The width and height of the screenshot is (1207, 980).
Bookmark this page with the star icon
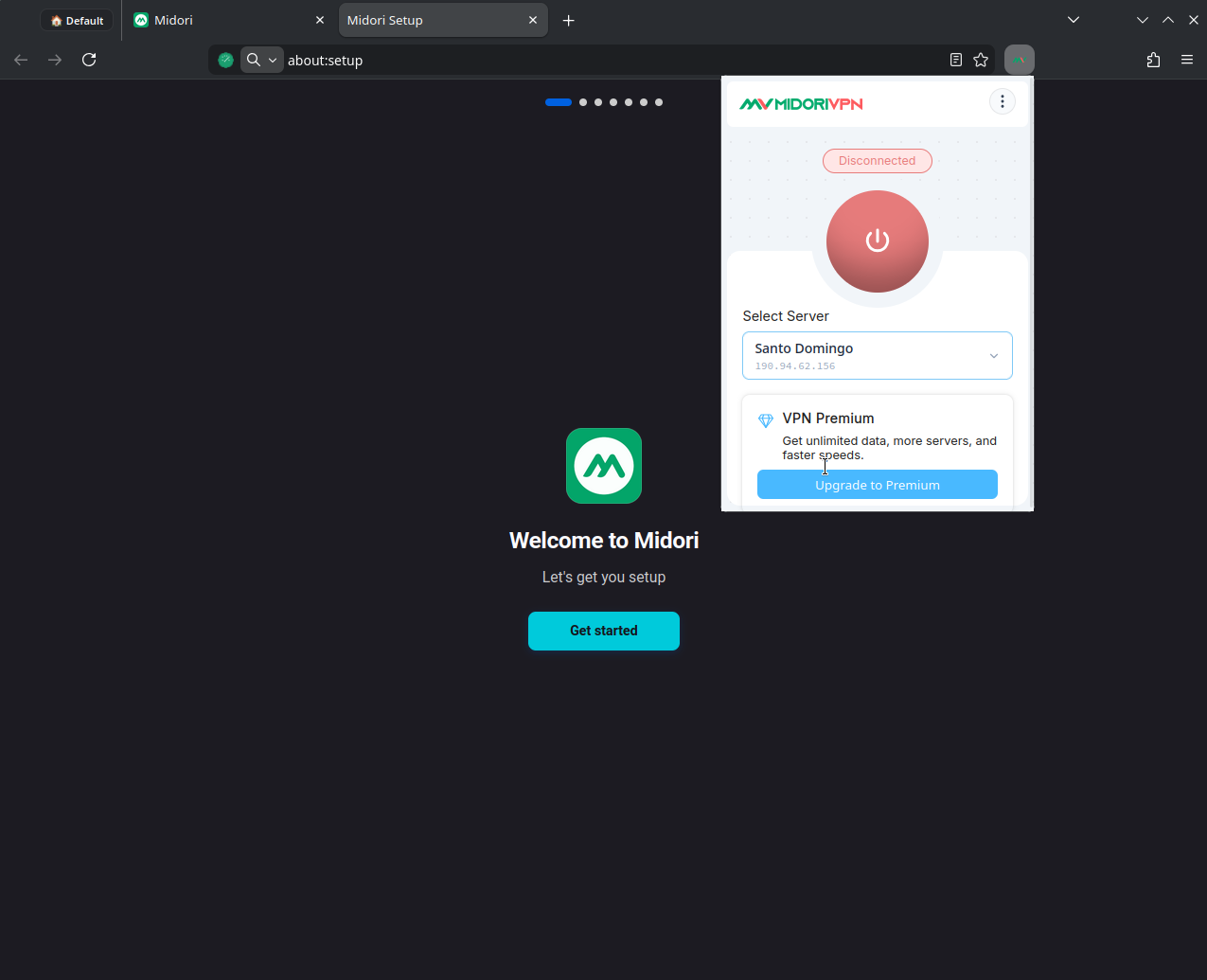[981, 60]
